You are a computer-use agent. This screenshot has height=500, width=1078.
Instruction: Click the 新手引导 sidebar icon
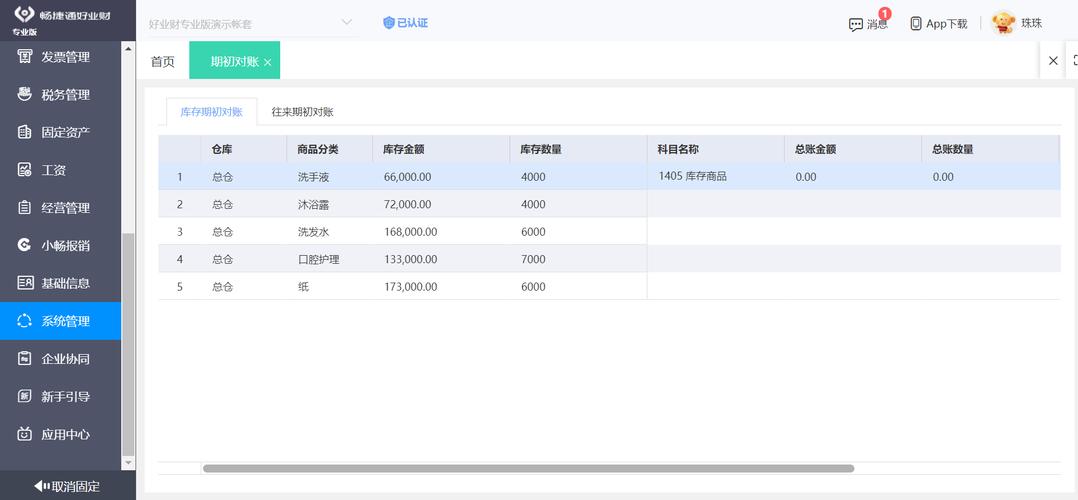25,396
